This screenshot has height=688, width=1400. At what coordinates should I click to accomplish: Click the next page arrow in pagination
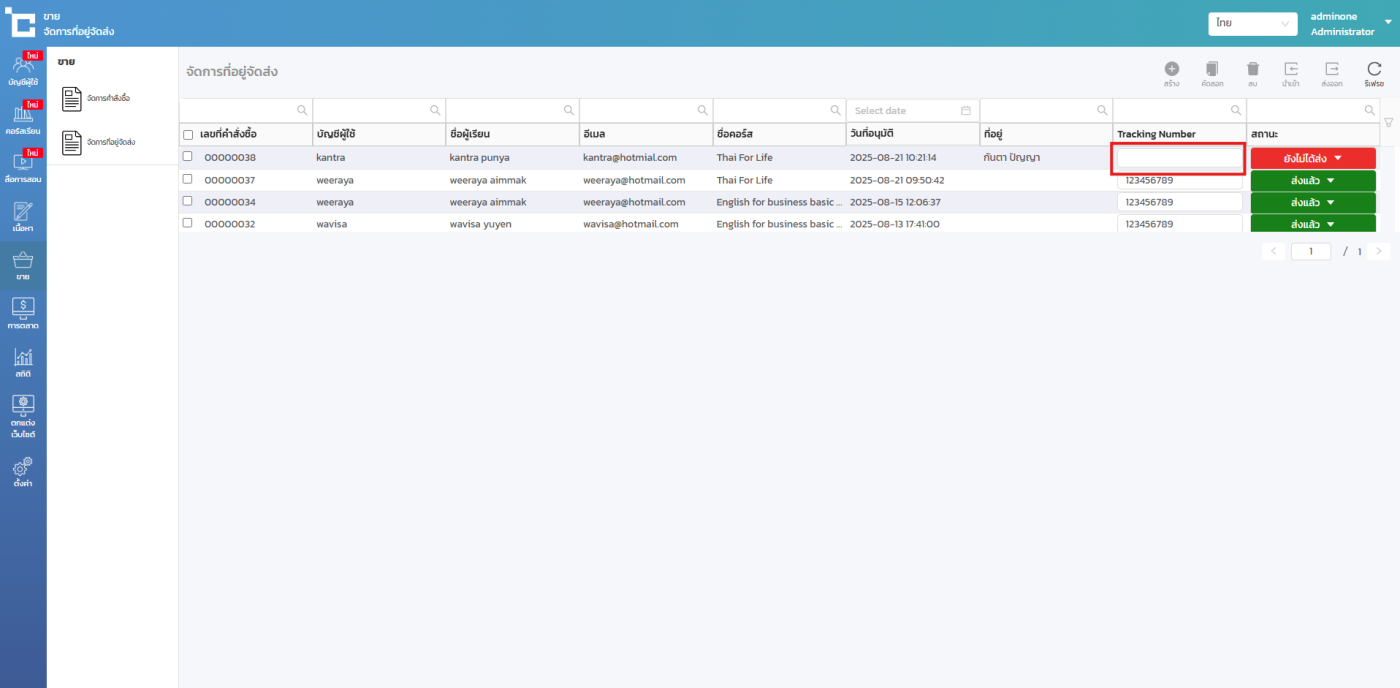pyautogui.click(x=1378, y=252)
